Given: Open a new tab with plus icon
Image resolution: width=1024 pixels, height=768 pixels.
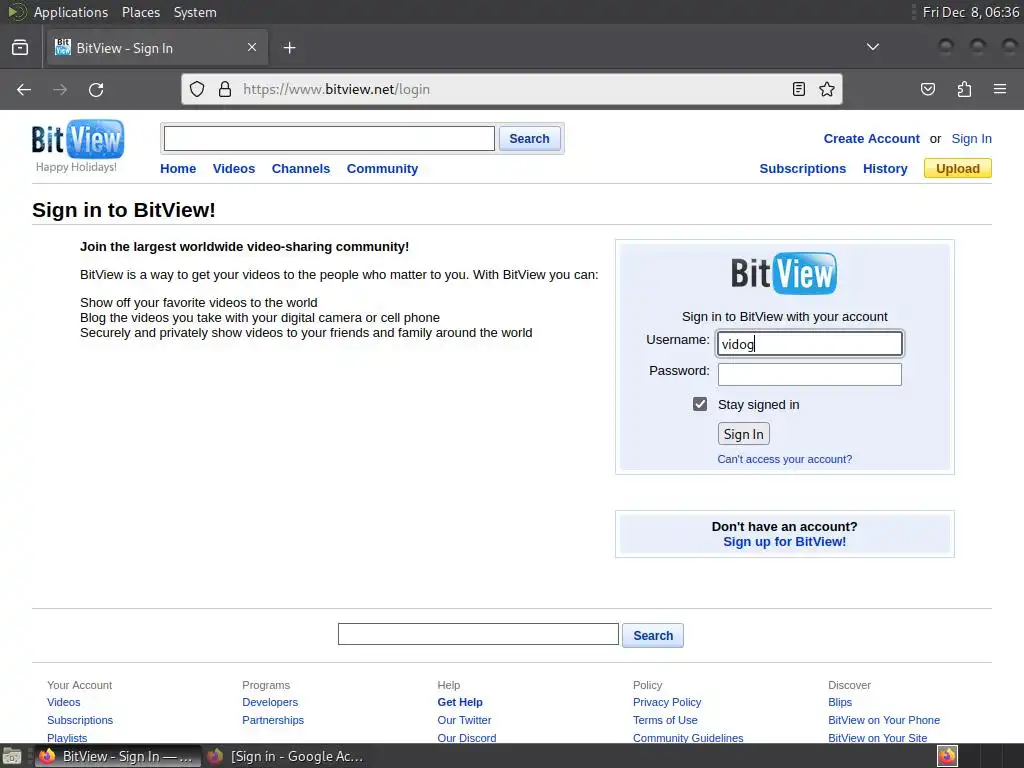Looking at the screenshot, I should click(289, 48).
